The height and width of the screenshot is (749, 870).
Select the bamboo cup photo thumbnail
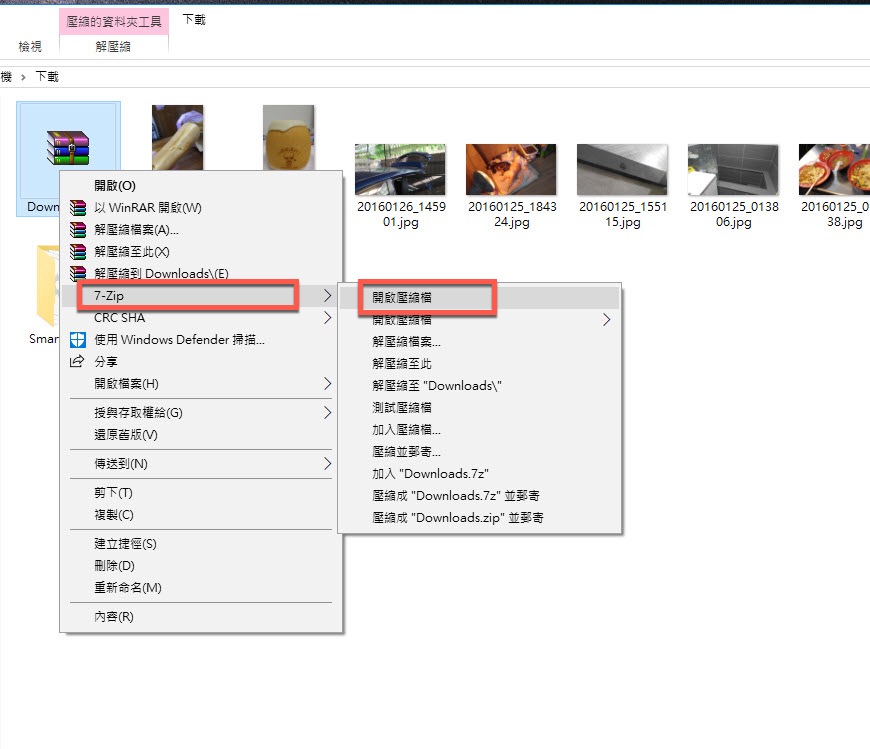289,138
